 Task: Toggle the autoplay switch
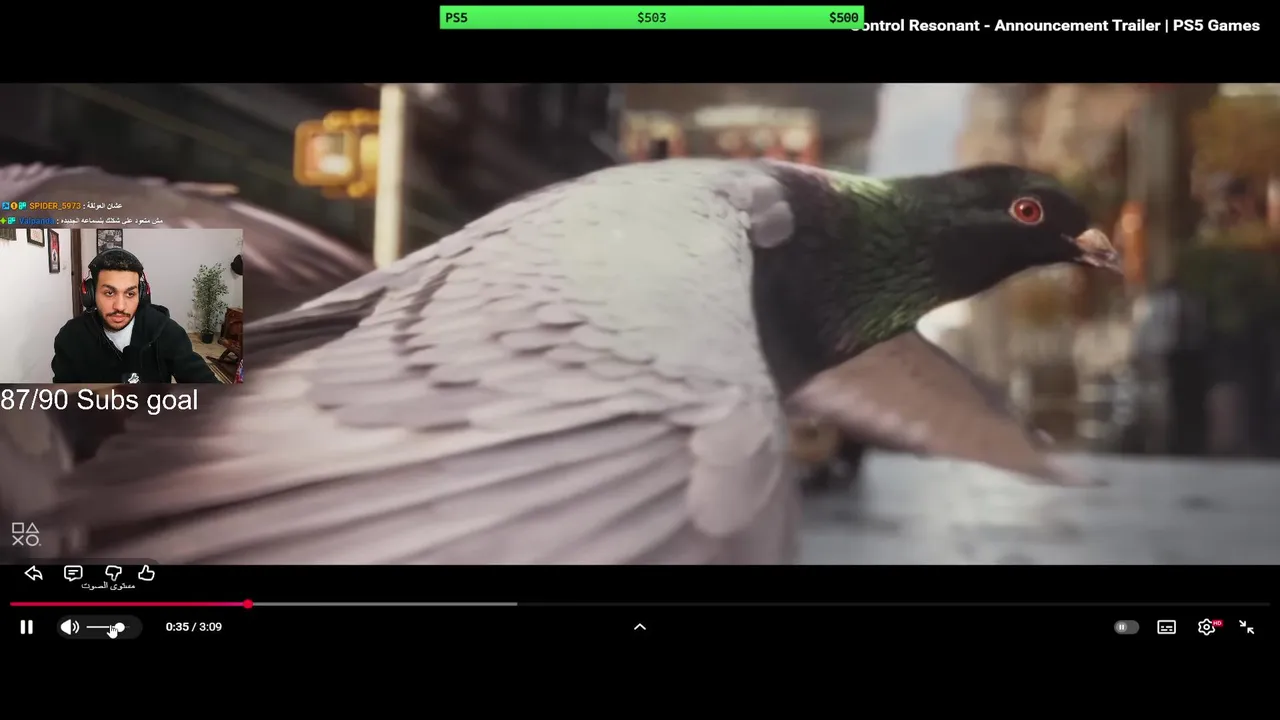[x=1126, y=627]
